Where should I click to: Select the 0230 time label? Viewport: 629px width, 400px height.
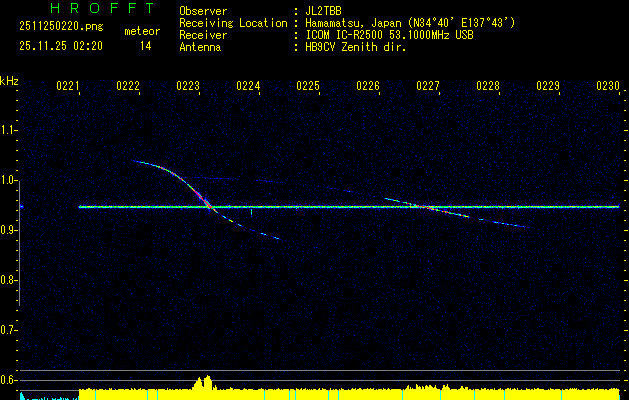608,86
